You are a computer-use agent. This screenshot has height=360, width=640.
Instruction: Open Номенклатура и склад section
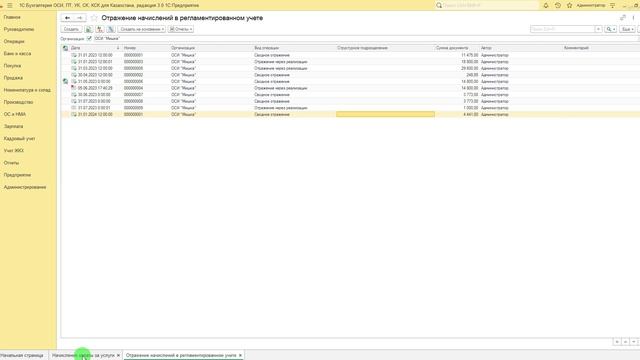pos(27,90)
